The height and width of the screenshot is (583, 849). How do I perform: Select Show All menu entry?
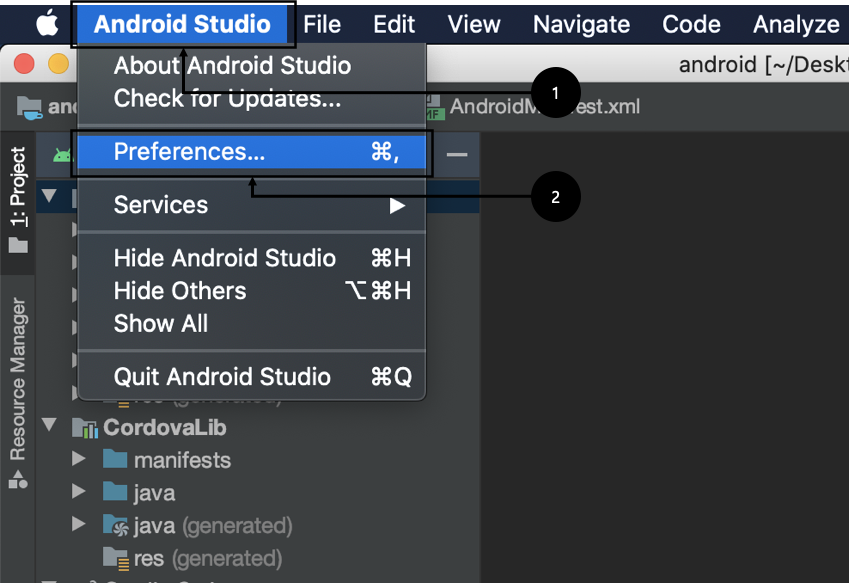[252, 324]
